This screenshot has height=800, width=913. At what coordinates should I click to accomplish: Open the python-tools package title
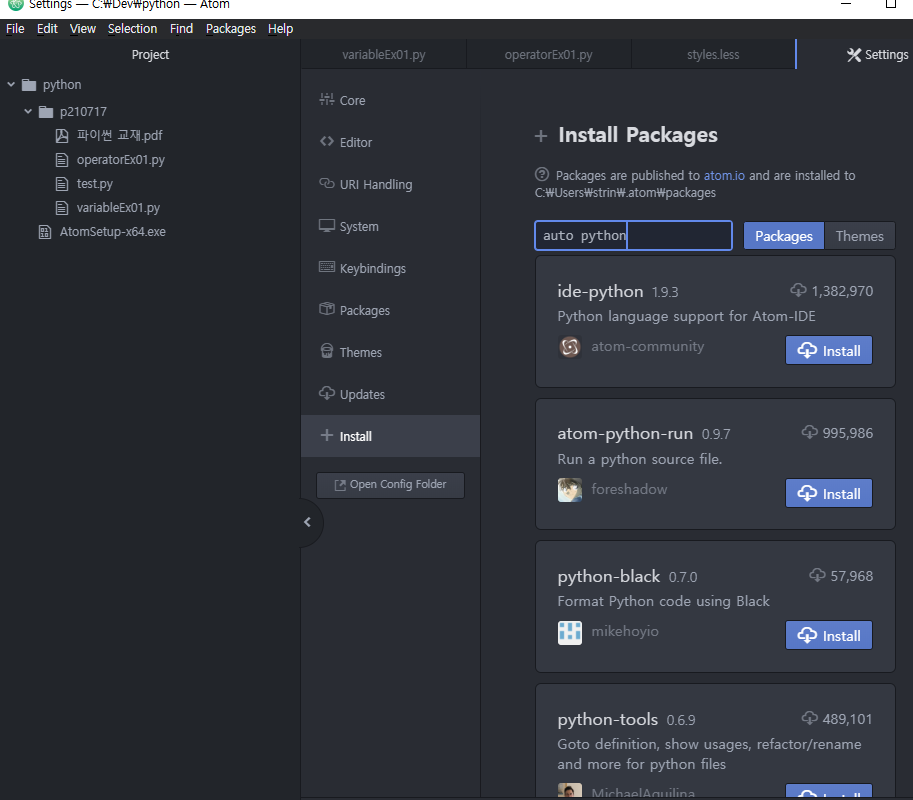click(x=607, y=719)
